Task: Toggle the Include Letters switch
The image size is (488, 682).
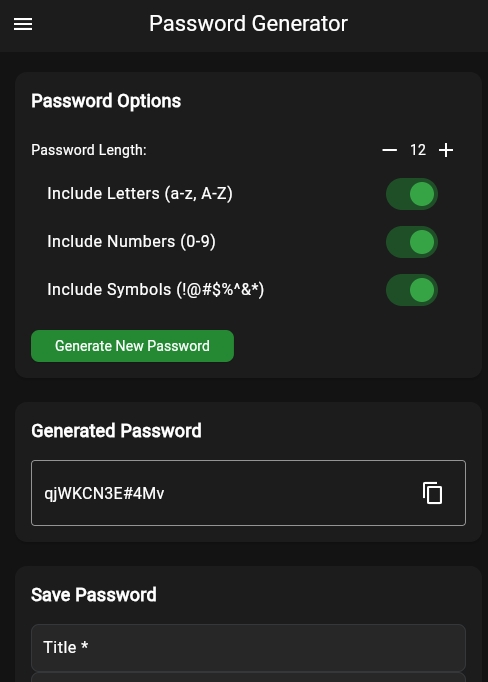Action: click(x=412, y=194)
